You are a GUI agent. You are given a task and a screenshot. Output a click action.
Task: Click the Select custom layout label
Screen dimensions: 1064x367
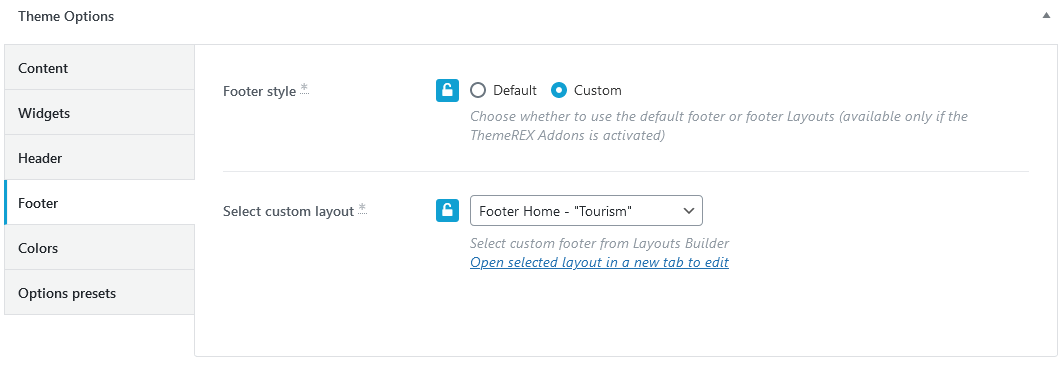pos(288,211)
